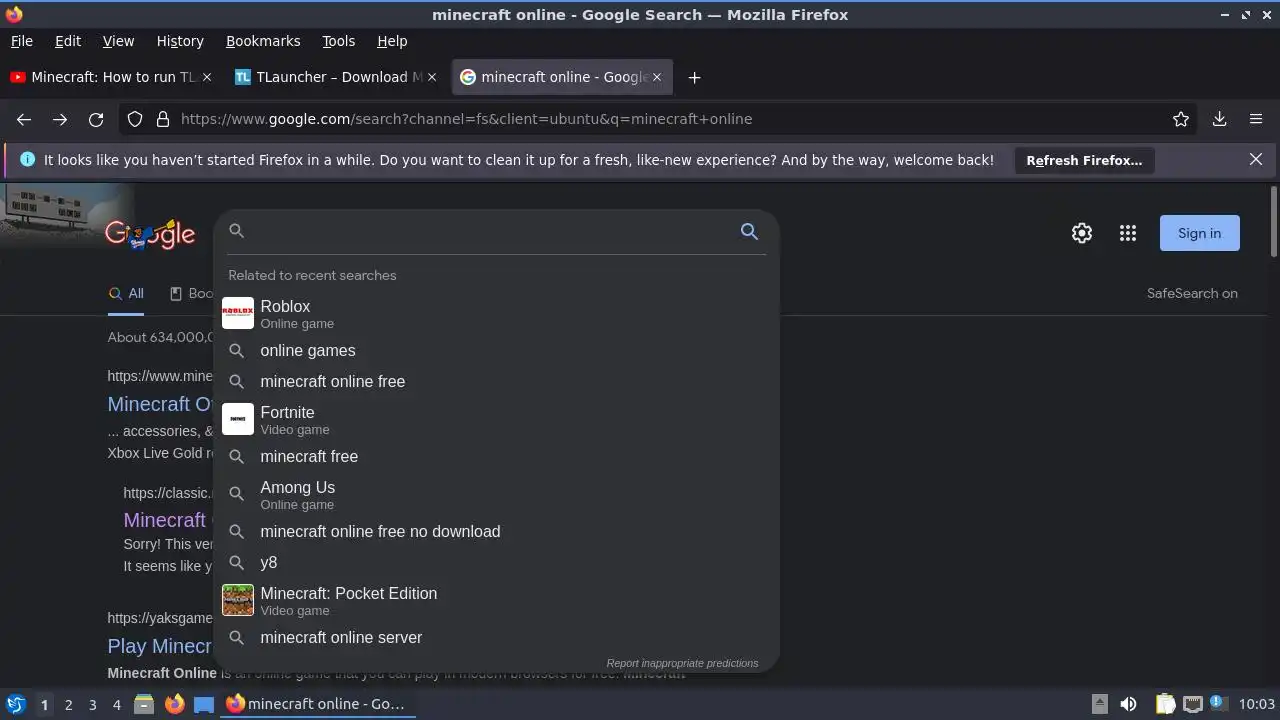The image size is (1280, 720).
Task: Open the File menu
Action: (21, 41)
